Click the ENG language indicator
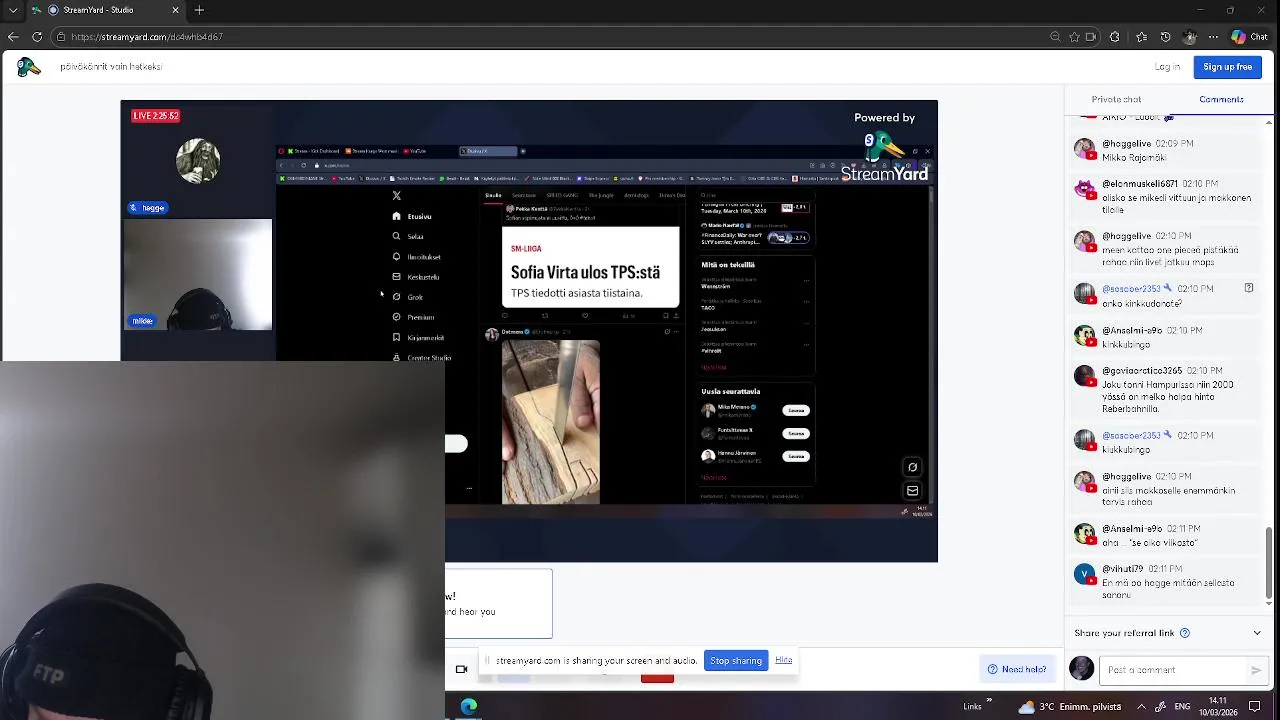 (x=1181, y=706)
